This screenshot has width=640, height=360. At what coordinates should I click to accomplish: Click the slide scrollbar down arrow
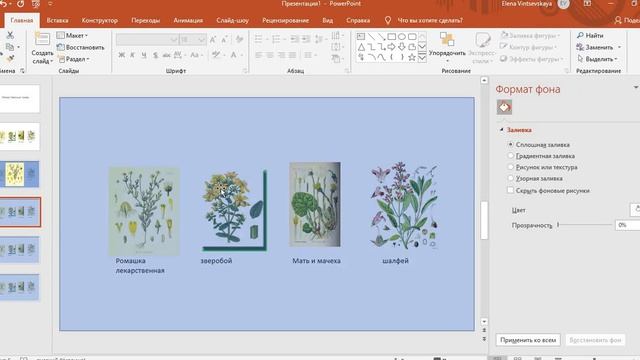point(484,322)
